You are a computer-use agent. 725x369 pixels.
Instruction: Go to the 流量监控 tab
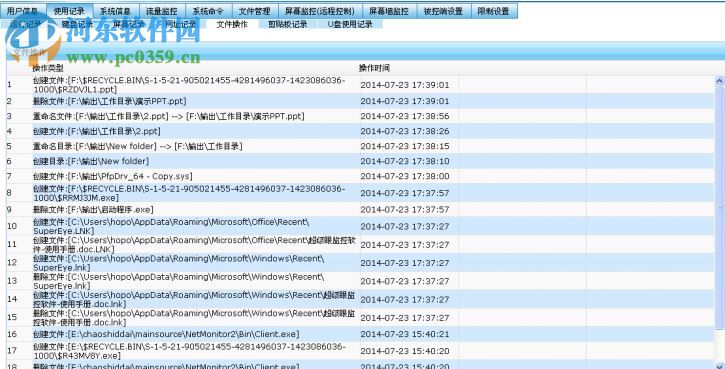click(162, 11)
